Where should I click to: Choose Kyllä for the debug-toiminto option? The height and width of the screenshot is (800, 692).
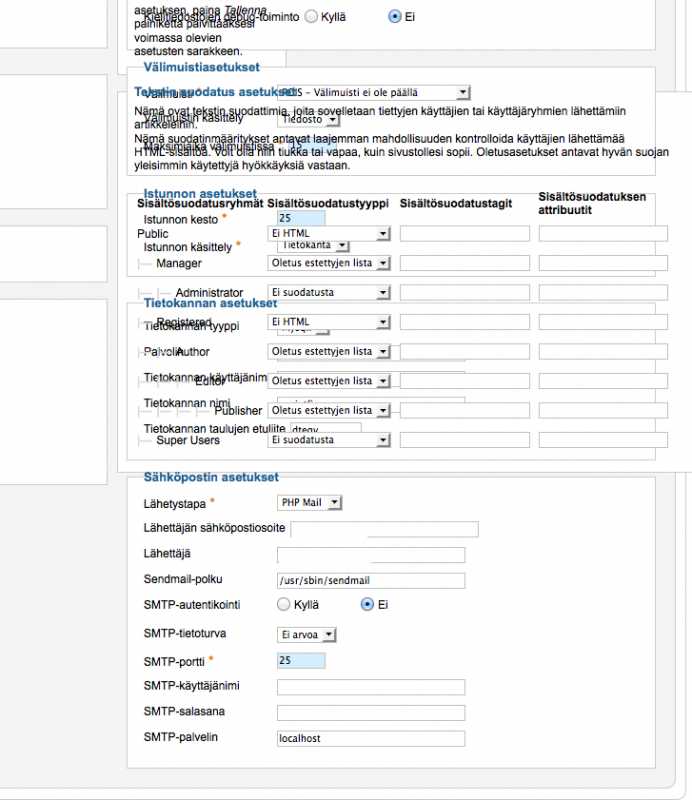tap(312, 17)
